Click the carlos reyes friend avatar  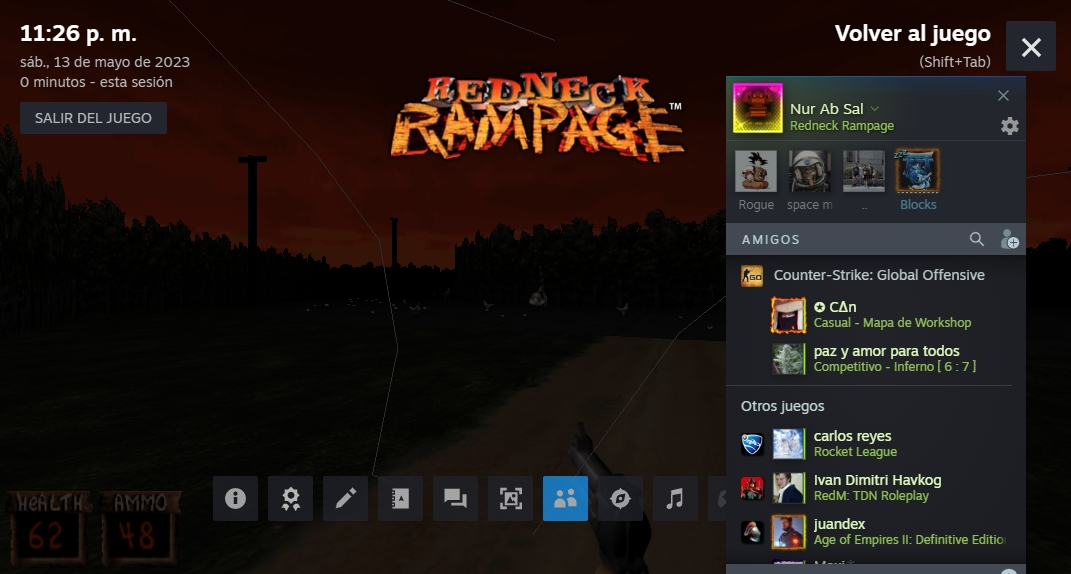pos(788,444)
